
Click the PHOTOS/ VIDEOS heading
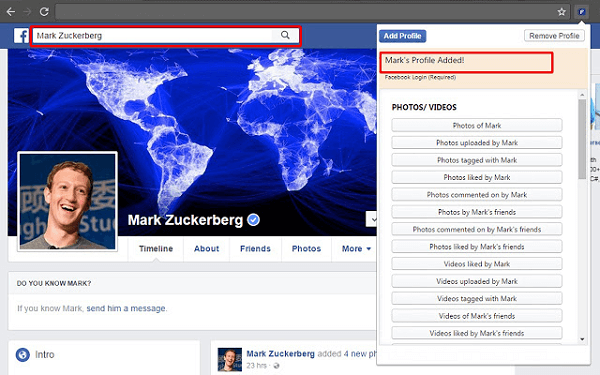tap(424, 107)
